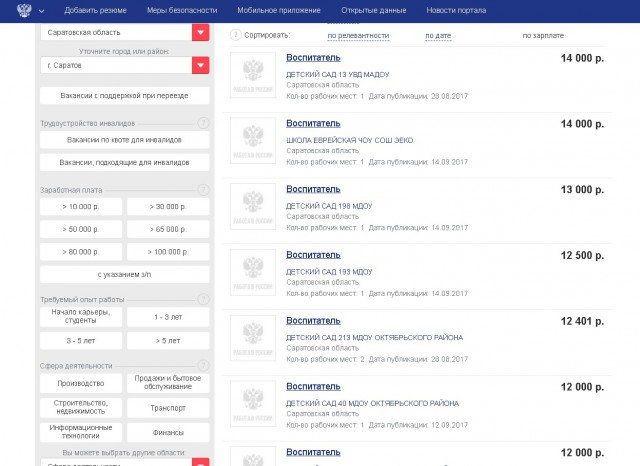Screen dimensions: 640x466
Task: Click help icon next to 'Заработная плата'
Action: click(203, 190)
